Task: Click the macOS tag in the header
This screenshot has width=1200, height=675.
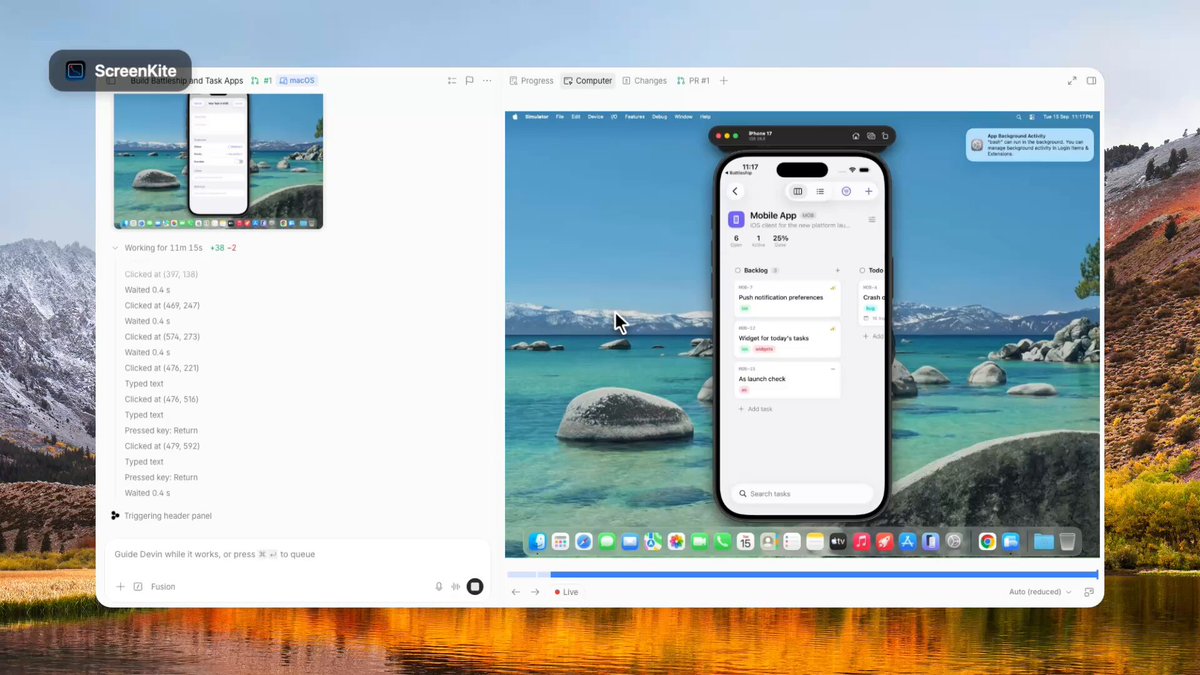Action: (297, 81)
